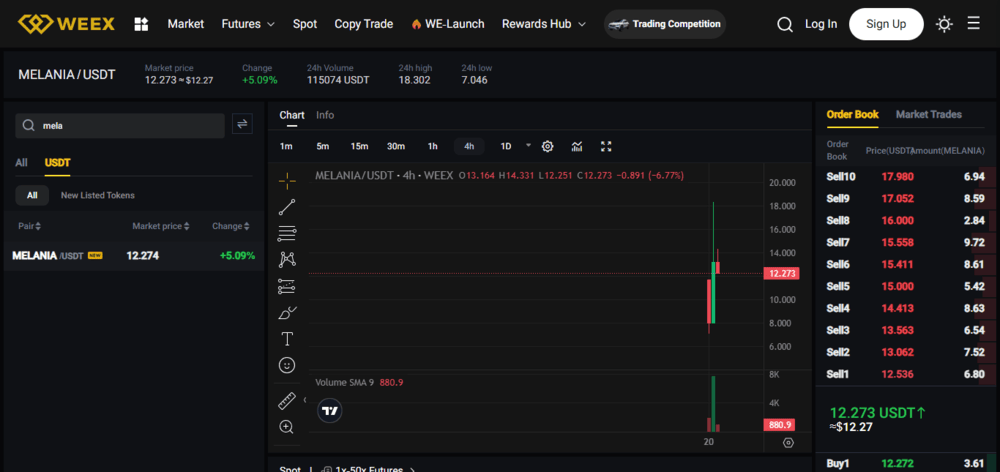Set chart interval to 1D

tap(506, 146)
